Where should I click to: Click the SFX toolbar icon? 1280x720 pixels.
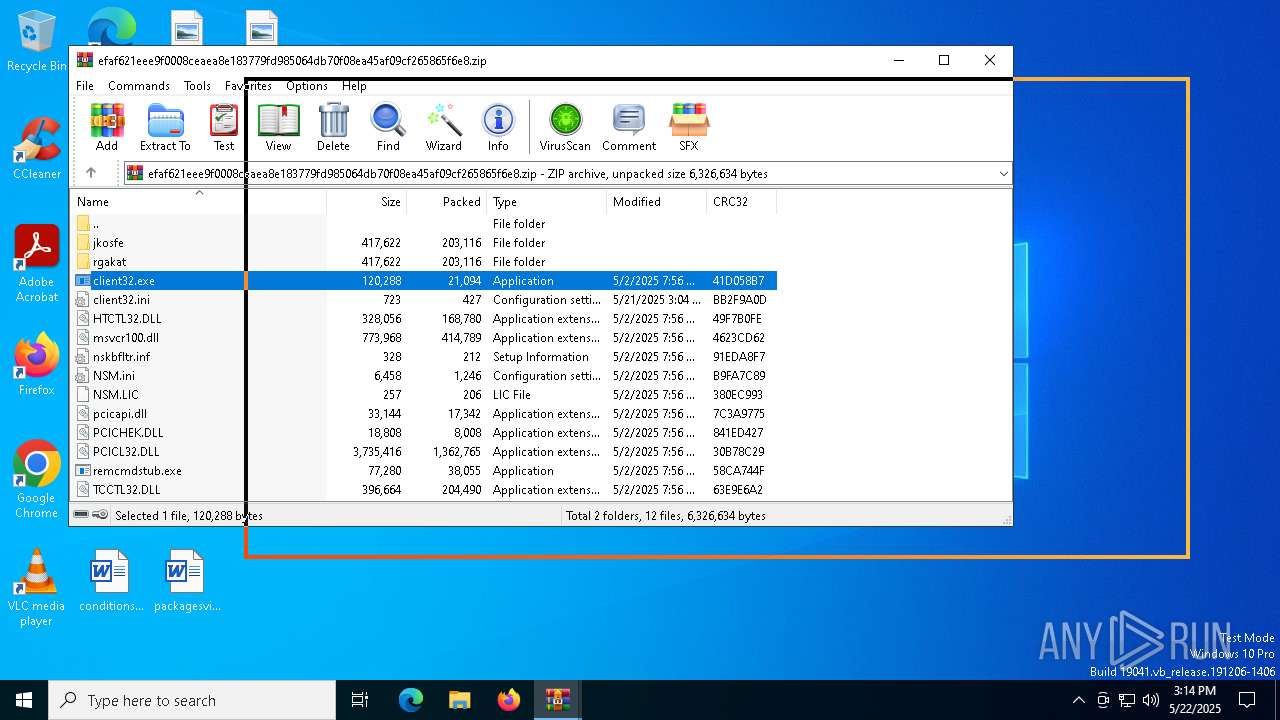coord(689,127)
